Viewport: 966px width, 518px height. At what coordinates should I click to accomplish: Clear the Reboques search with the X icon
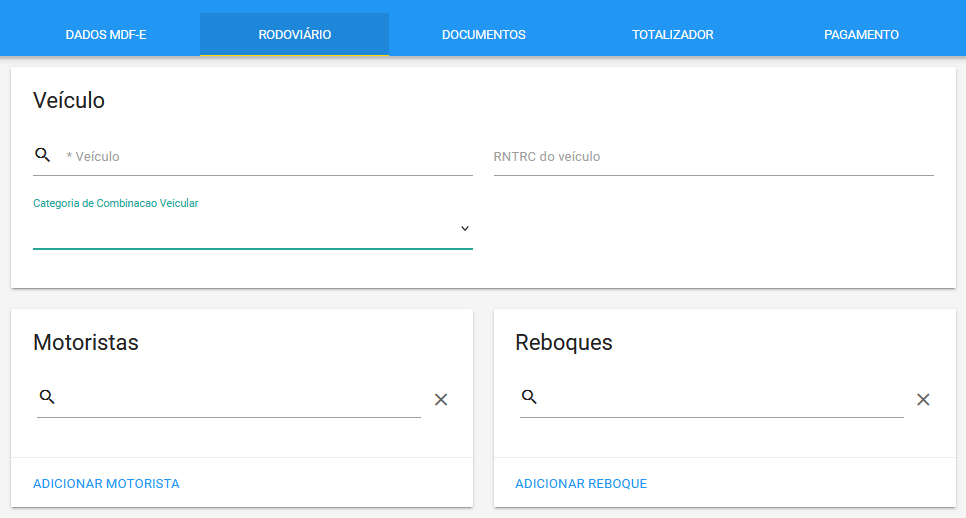click(x=923, y=400)
